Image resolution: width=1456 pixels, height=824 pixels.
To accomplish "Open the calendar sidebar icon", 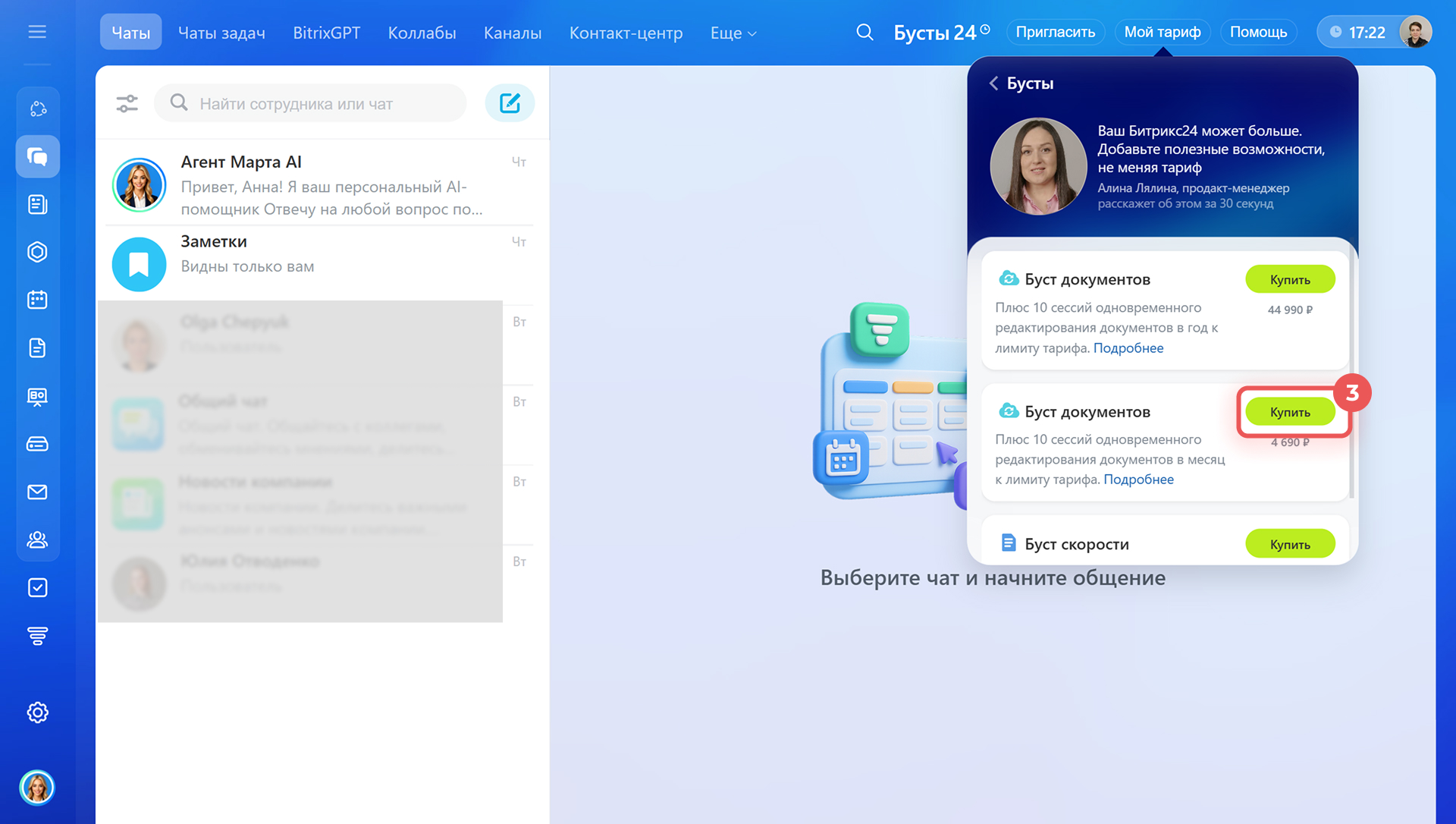I will pyautogui.click(x=37, y=300).
